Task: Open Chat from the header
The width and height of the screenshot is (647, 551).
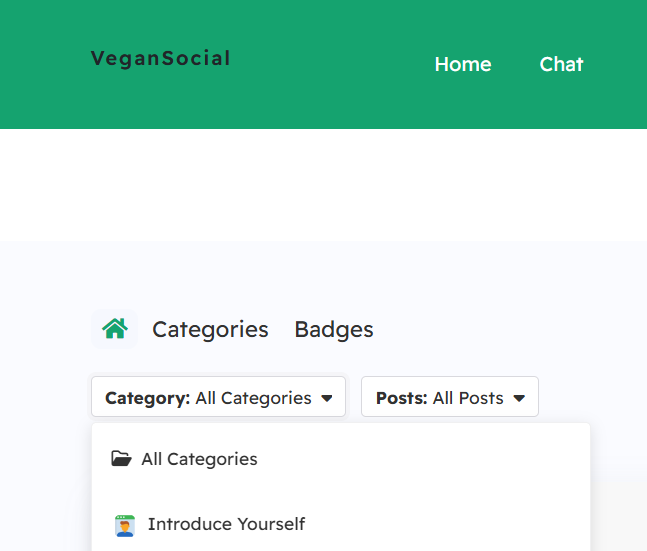Action: tap(561, 64)
